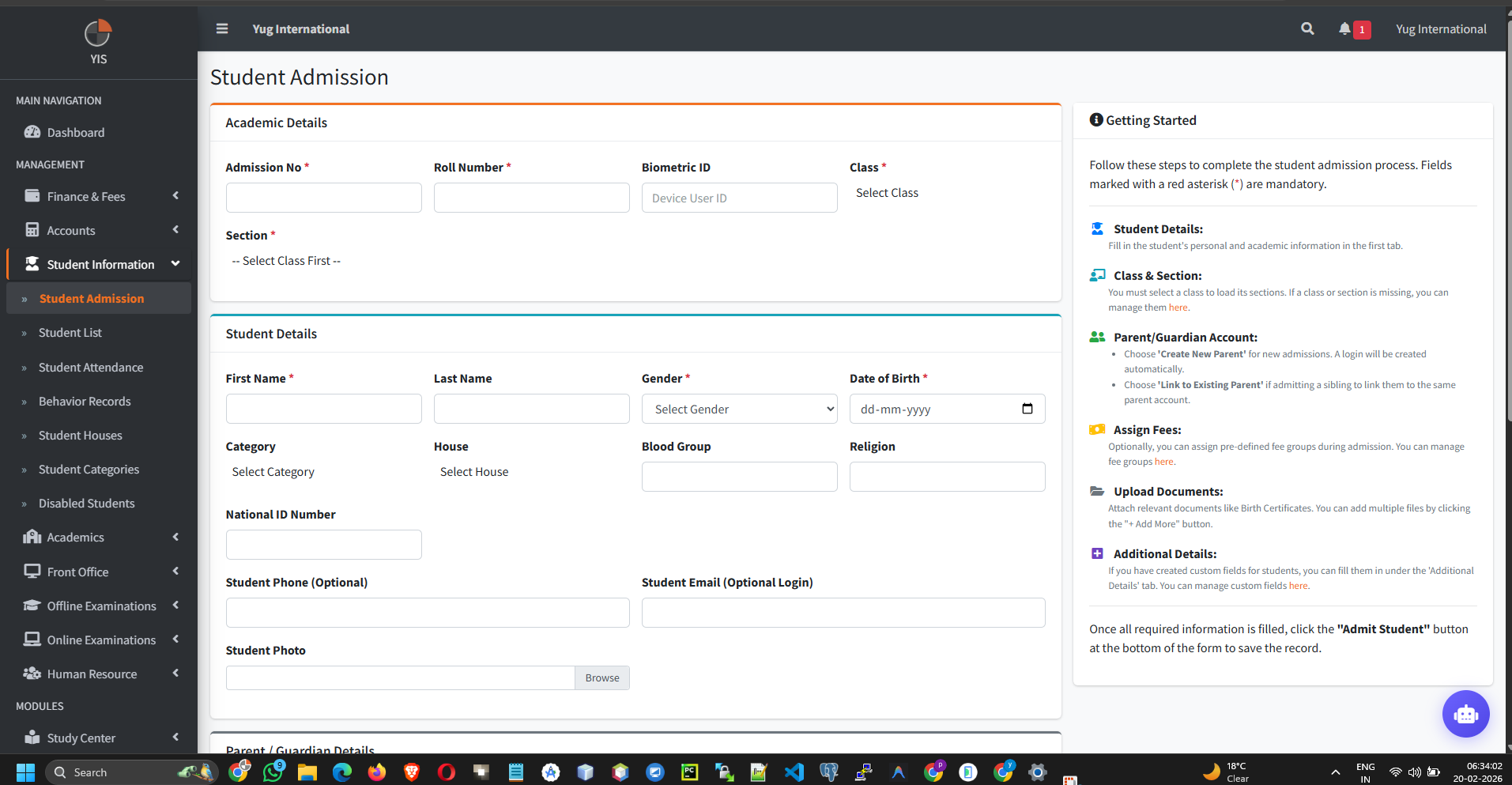Click the floating chatbot icon at bottom right

(1465, 714)
